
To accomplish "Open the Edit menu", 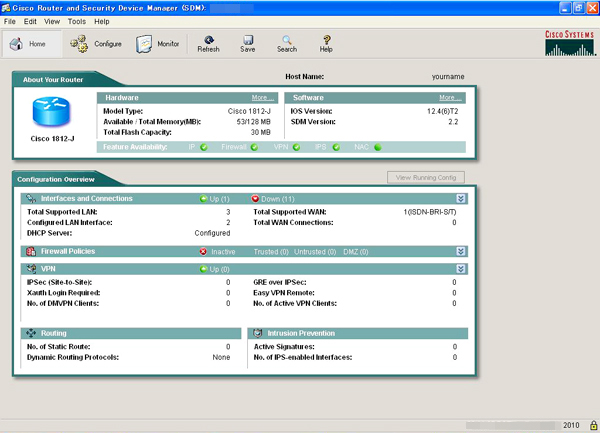I will tap(30, 21).
